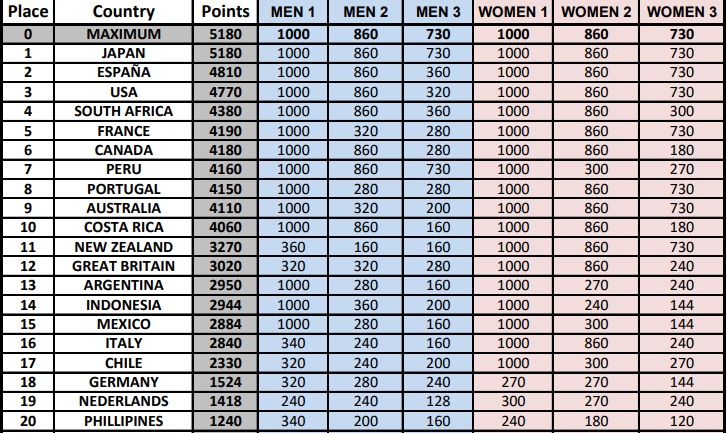727x433 pixels.
Task: Click the MAXIMUM row label
Action: point(123,34)
